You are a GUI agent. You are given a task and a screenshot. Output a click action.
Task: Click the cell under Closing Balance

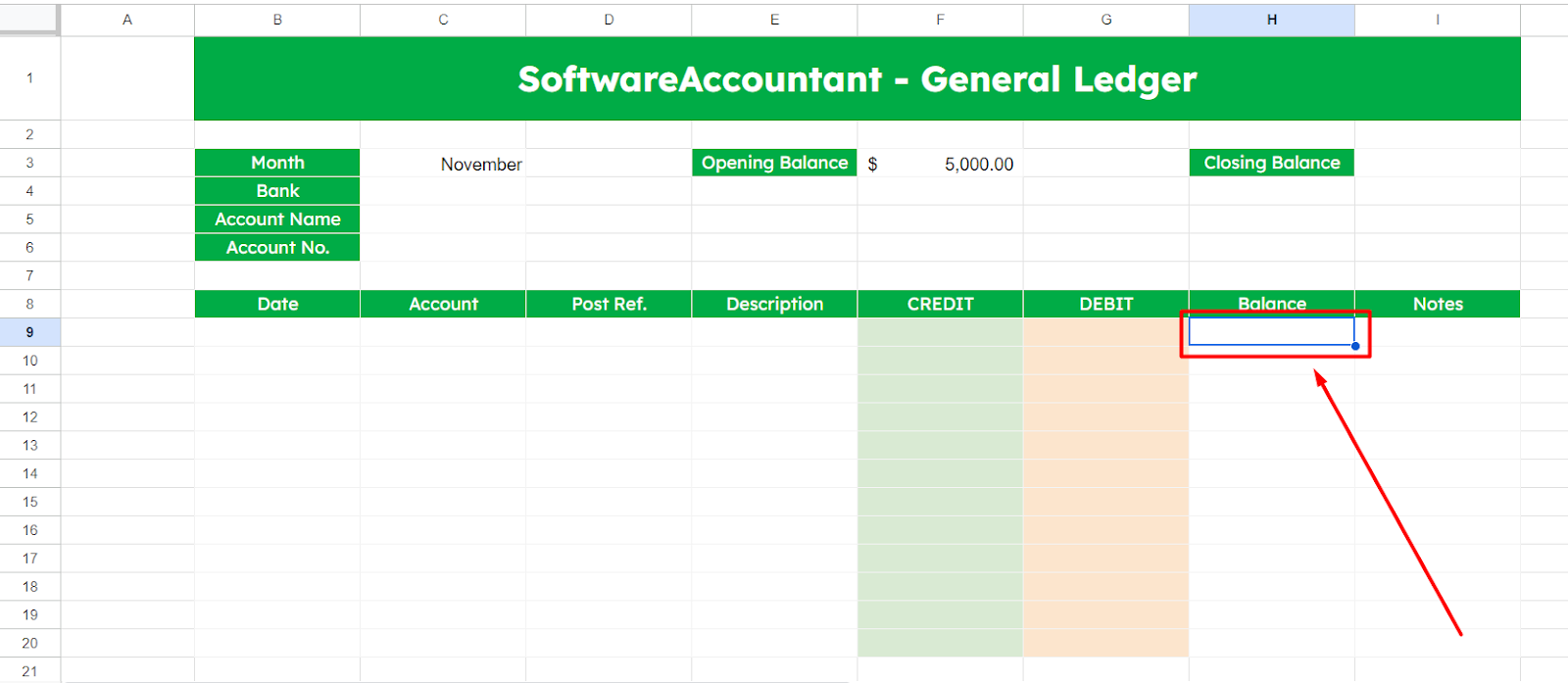[x=1272, y=191]
